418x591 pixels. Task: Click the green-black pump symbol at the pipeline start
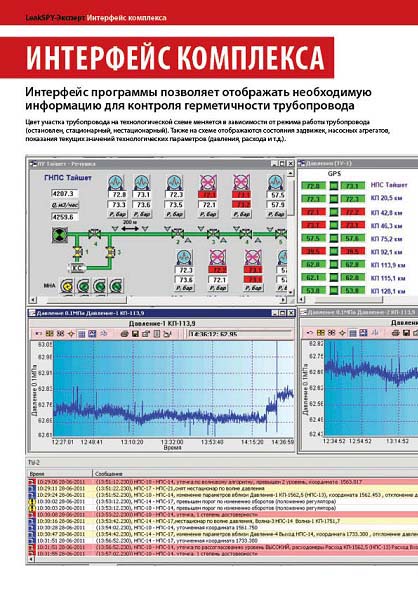click(x=60, y=234)
